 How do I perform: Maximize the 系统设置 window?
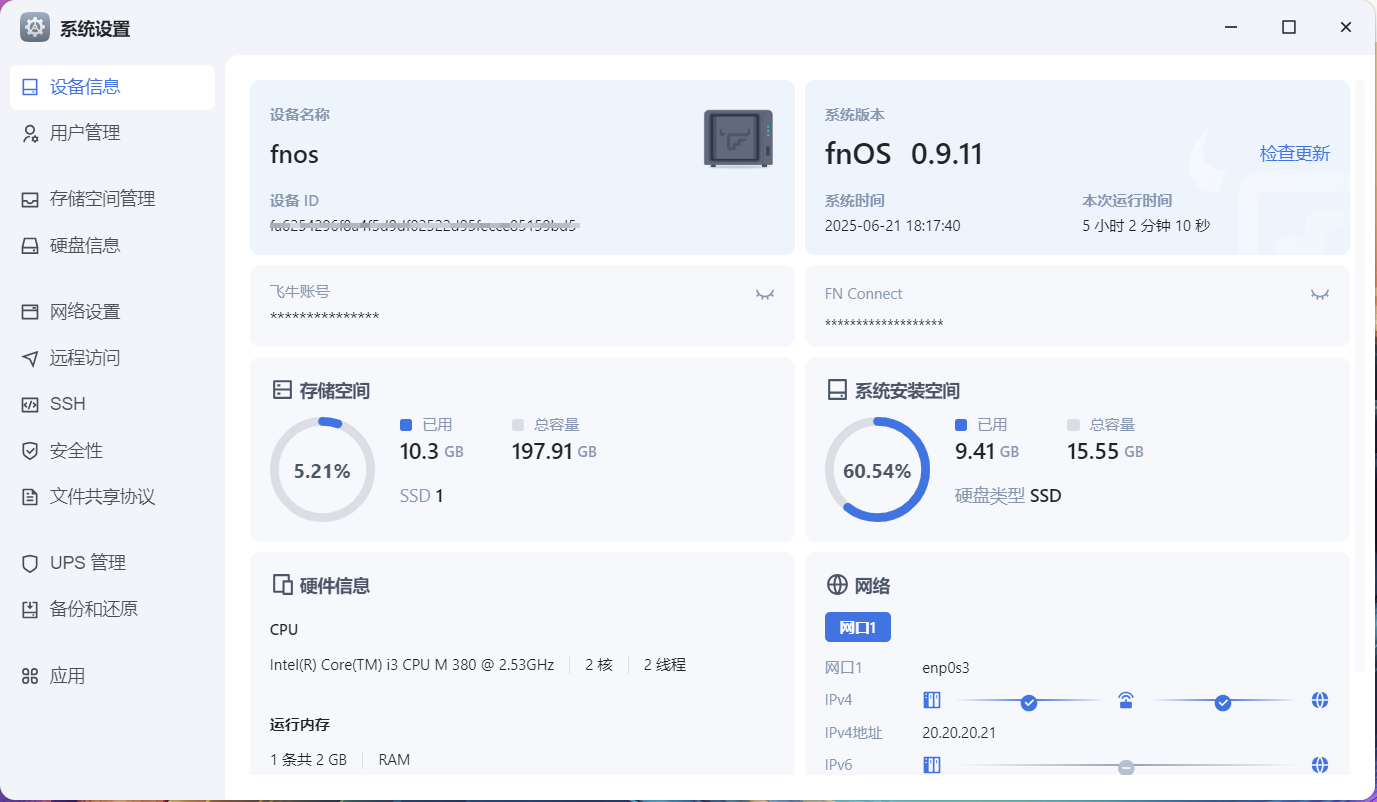1289,28
